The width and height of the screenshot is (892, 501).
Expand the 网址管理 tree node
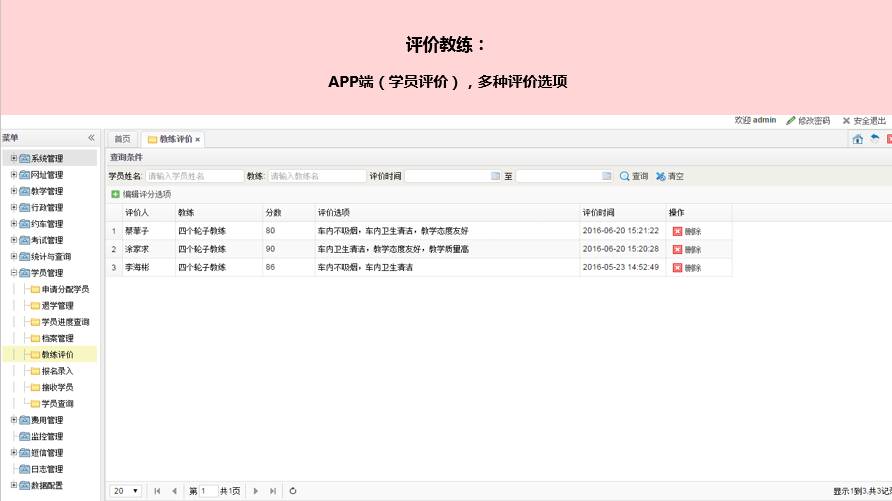click(x=14, y=175)
